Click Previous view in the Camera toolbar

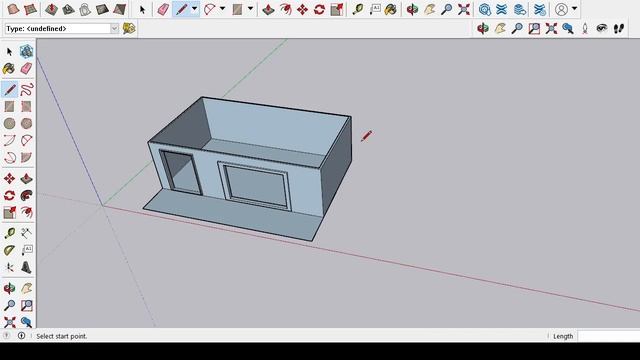pyautogui.click(x=568, y=29)
